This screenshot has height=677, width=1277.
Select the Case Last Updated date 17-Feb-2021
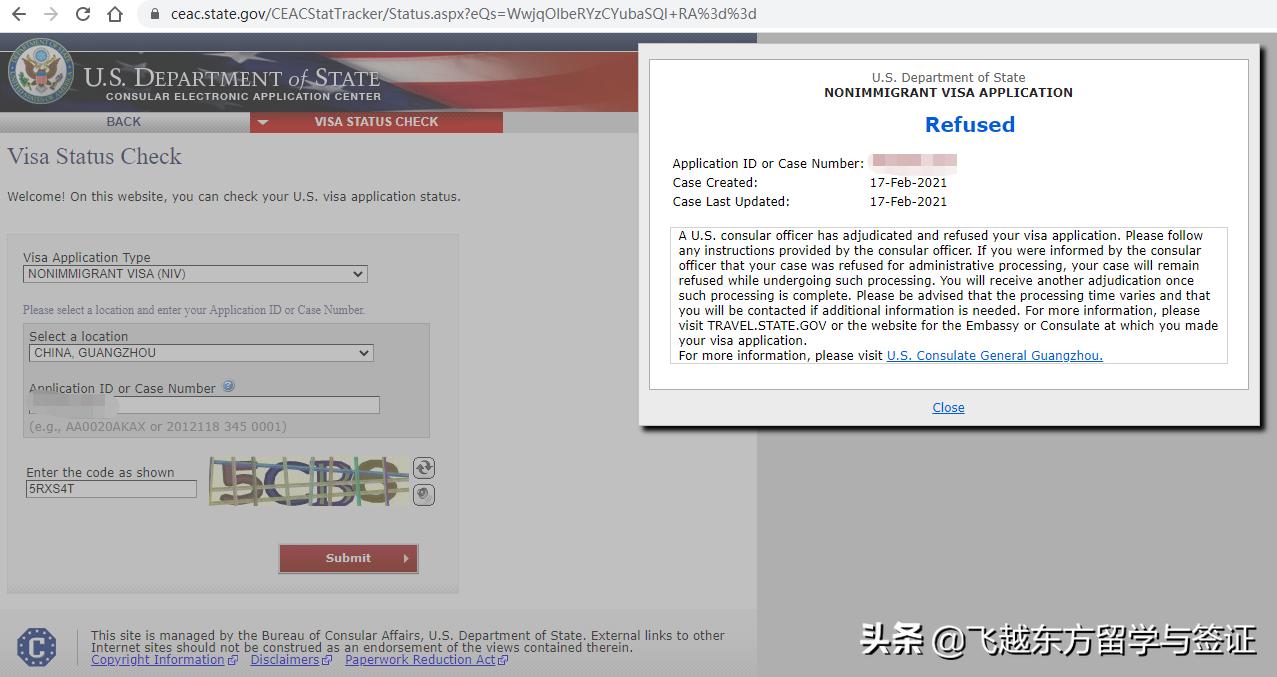coord(908,201)
